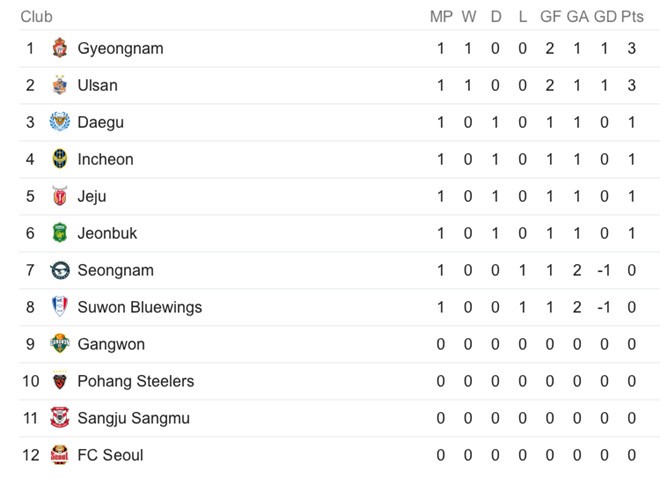Click the Pohang Steelers crest icon
Image resolution: width=660 pixels, height=479 pixels.
coord(60,381)
